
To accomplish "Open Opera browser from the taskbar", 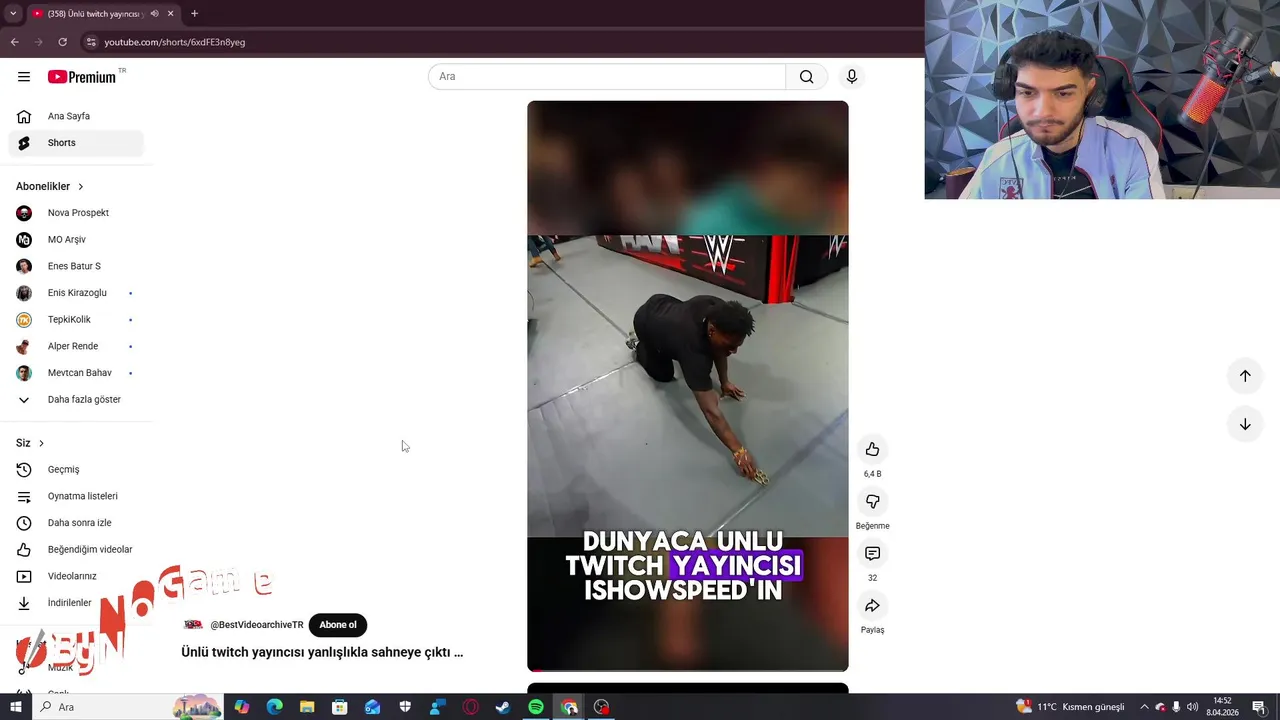I will pos(470,707).
